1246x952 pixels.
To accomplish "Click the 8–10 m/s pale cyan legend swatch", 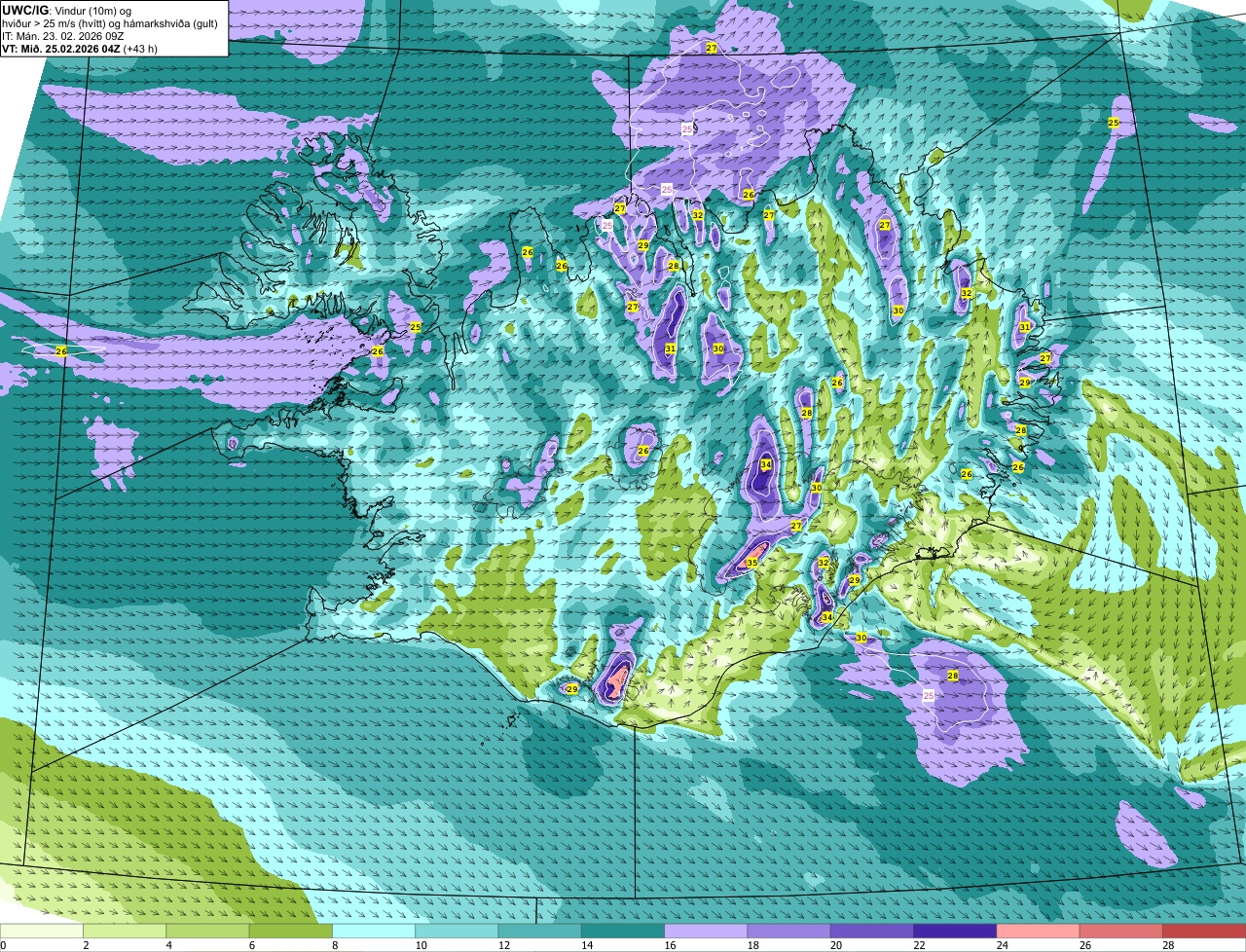I will pyautogui.click(x=374, y=931).
